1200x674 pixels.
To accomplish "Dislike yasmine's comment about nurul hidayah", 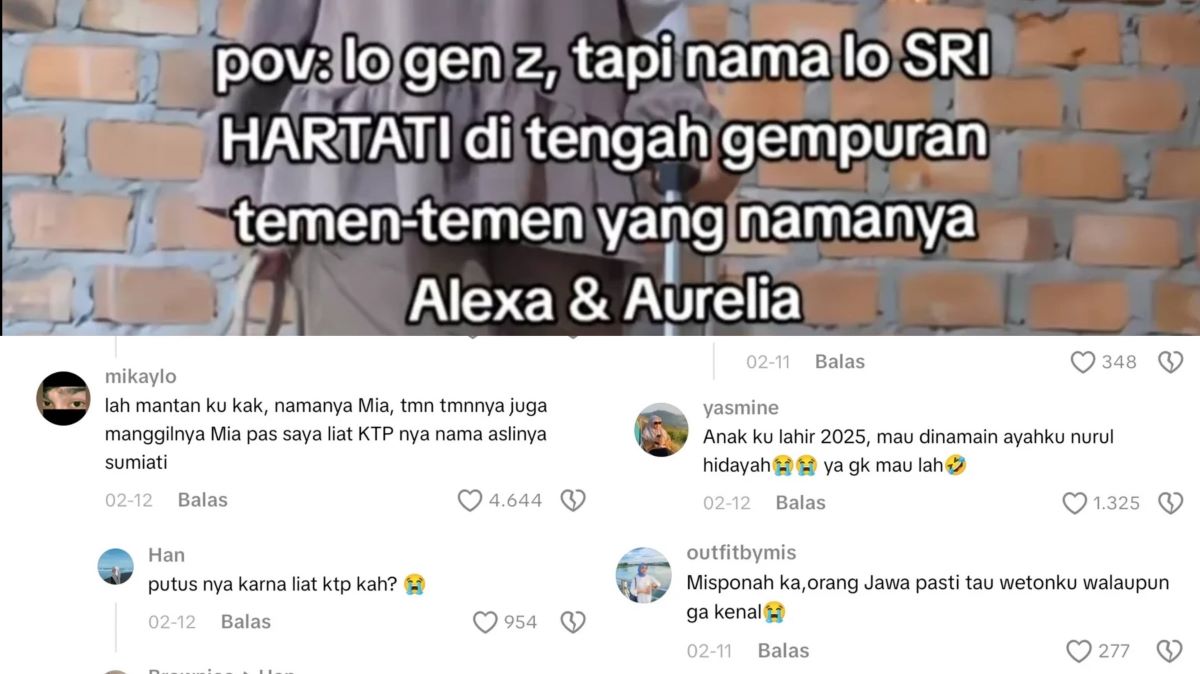I will pos(1170,503).
